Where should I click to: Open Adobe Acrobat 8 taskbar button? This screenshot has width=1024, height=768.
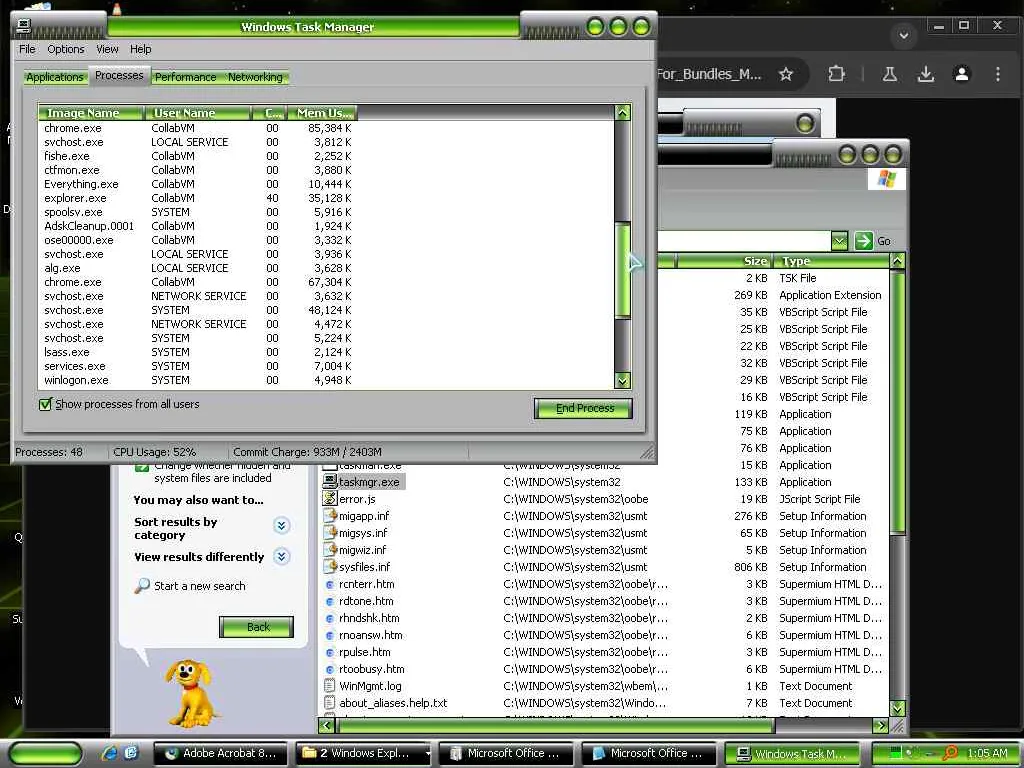[x=220, y=753]
